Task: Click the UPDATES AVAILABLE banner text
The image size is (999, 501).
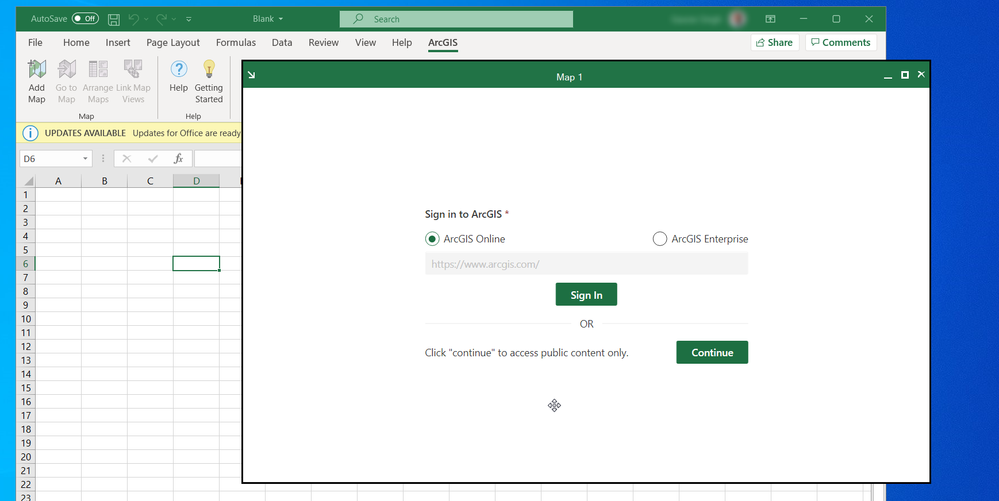Action: [x=85, y=133]
